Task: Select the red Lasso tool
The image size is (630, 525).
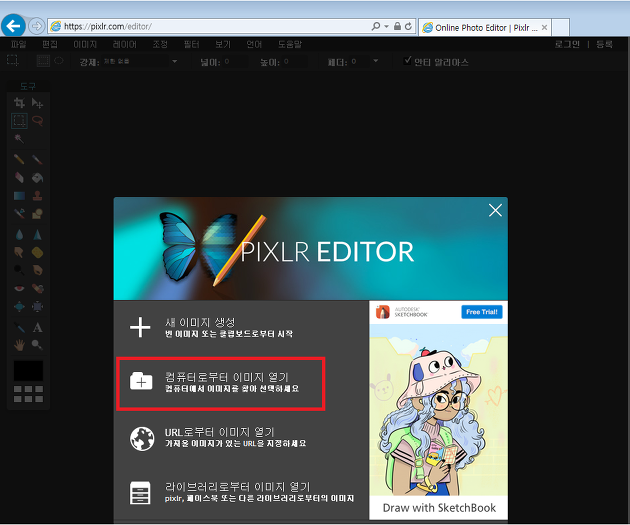Action: click(37, 121)
